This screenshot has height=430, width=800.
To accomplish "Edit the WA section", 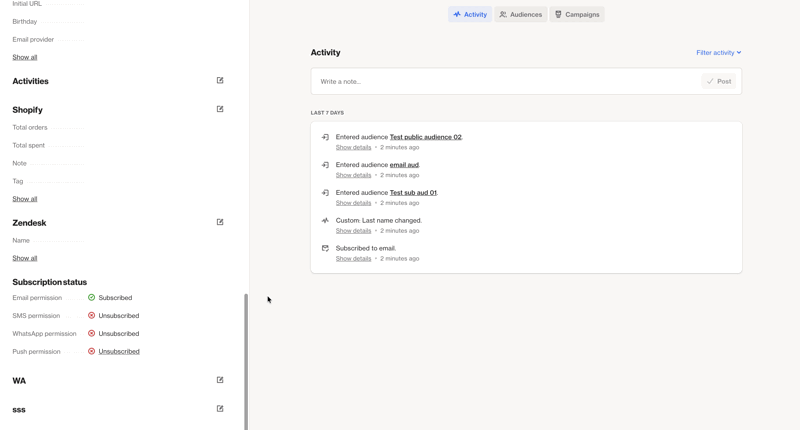I will [x=220, y=380].
